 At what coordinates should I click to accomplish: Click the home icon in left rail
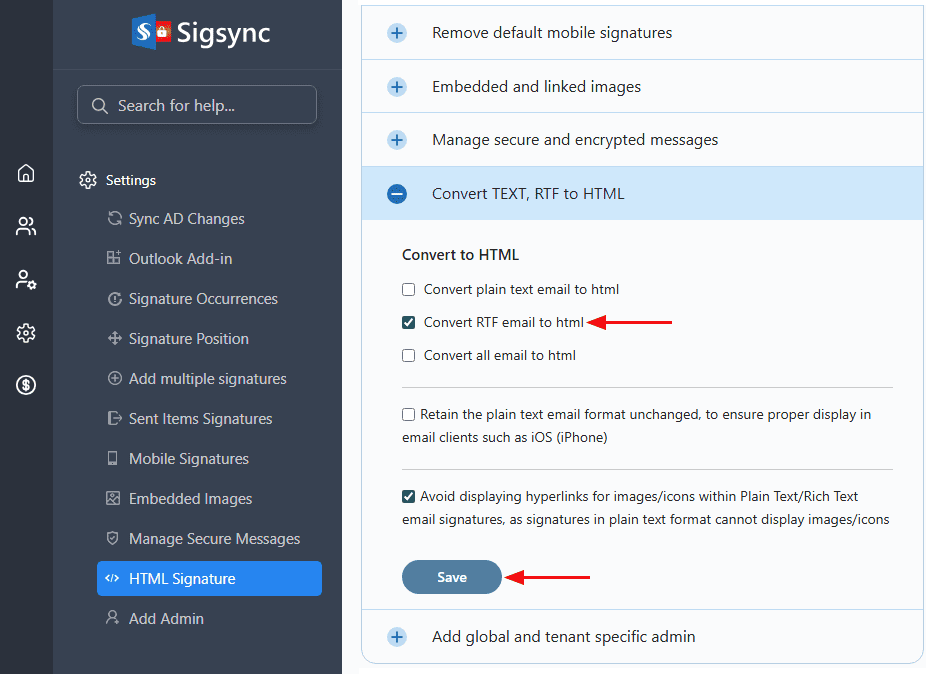[x=26, y=173]
